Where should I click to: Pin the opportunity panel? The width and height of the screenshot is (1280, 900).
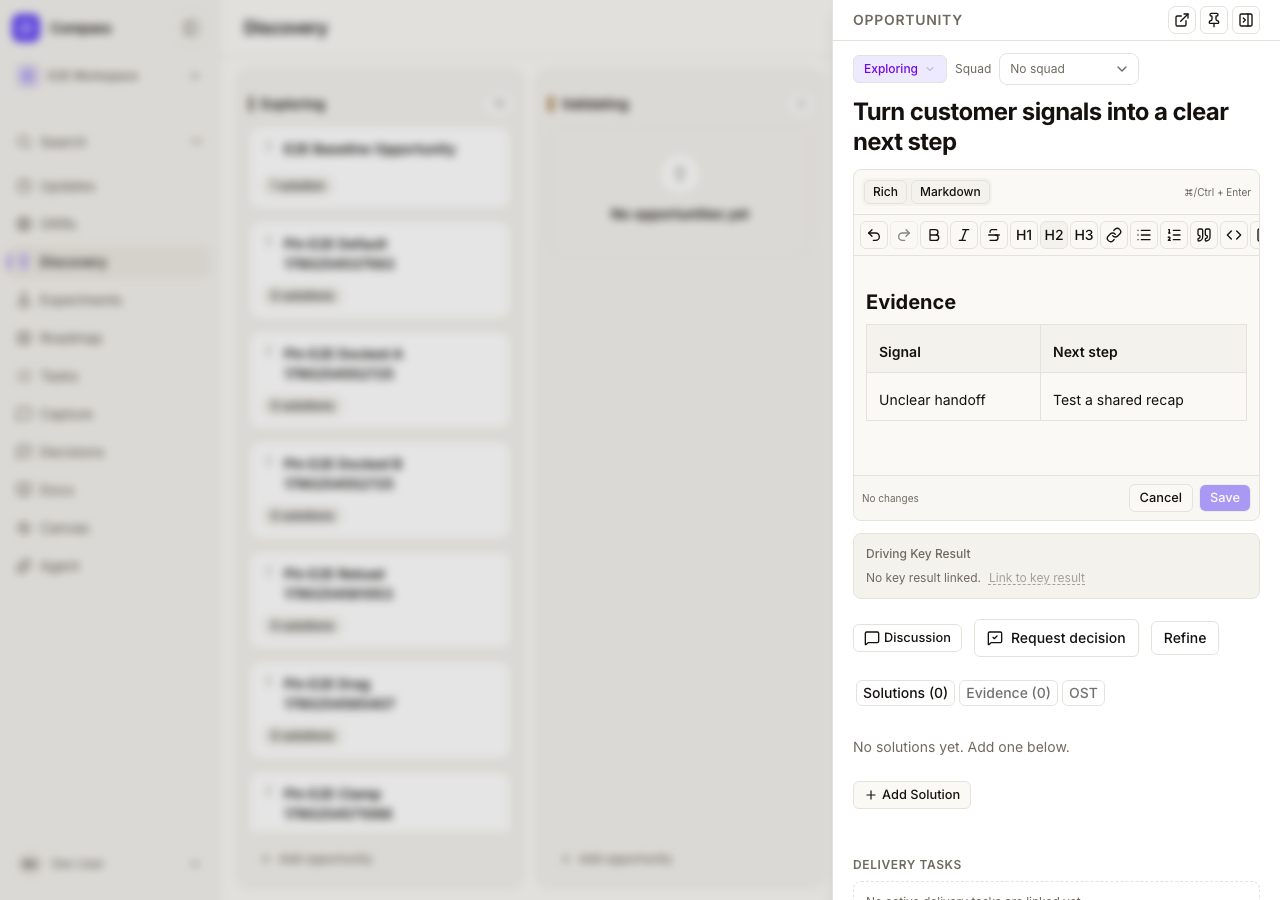(x=1214, y=20)
